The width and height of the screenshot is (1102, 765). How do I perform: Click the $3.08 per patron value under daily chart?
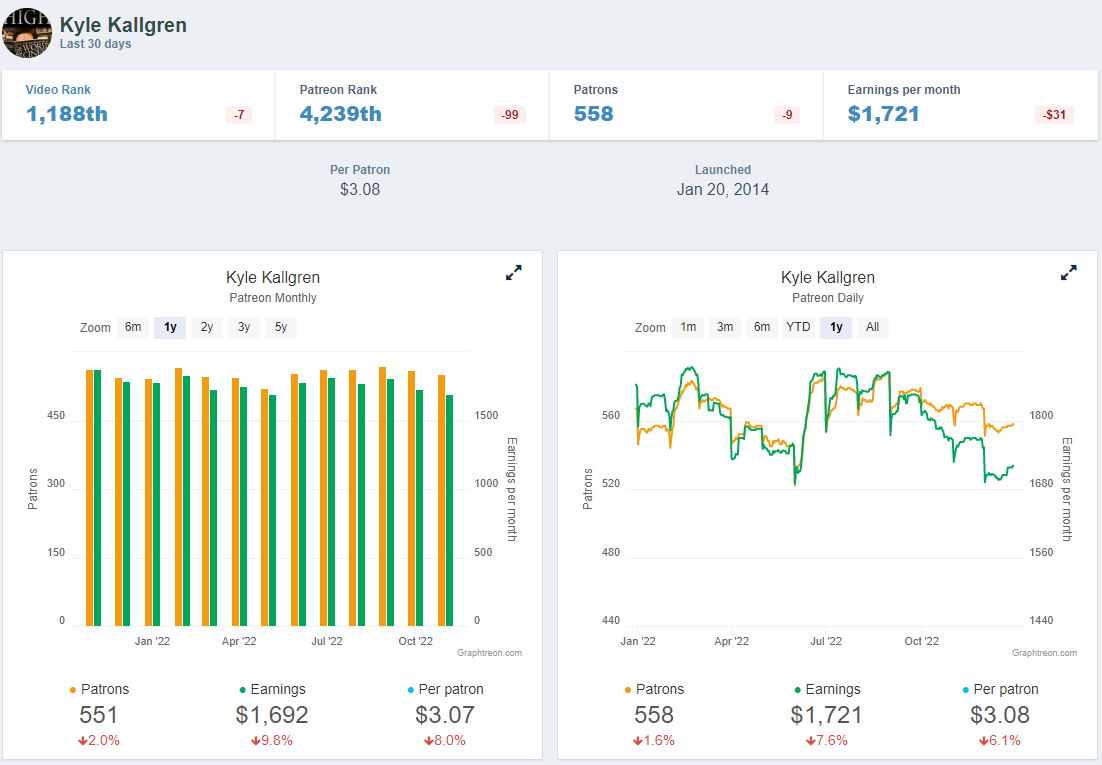[1000, 714]
